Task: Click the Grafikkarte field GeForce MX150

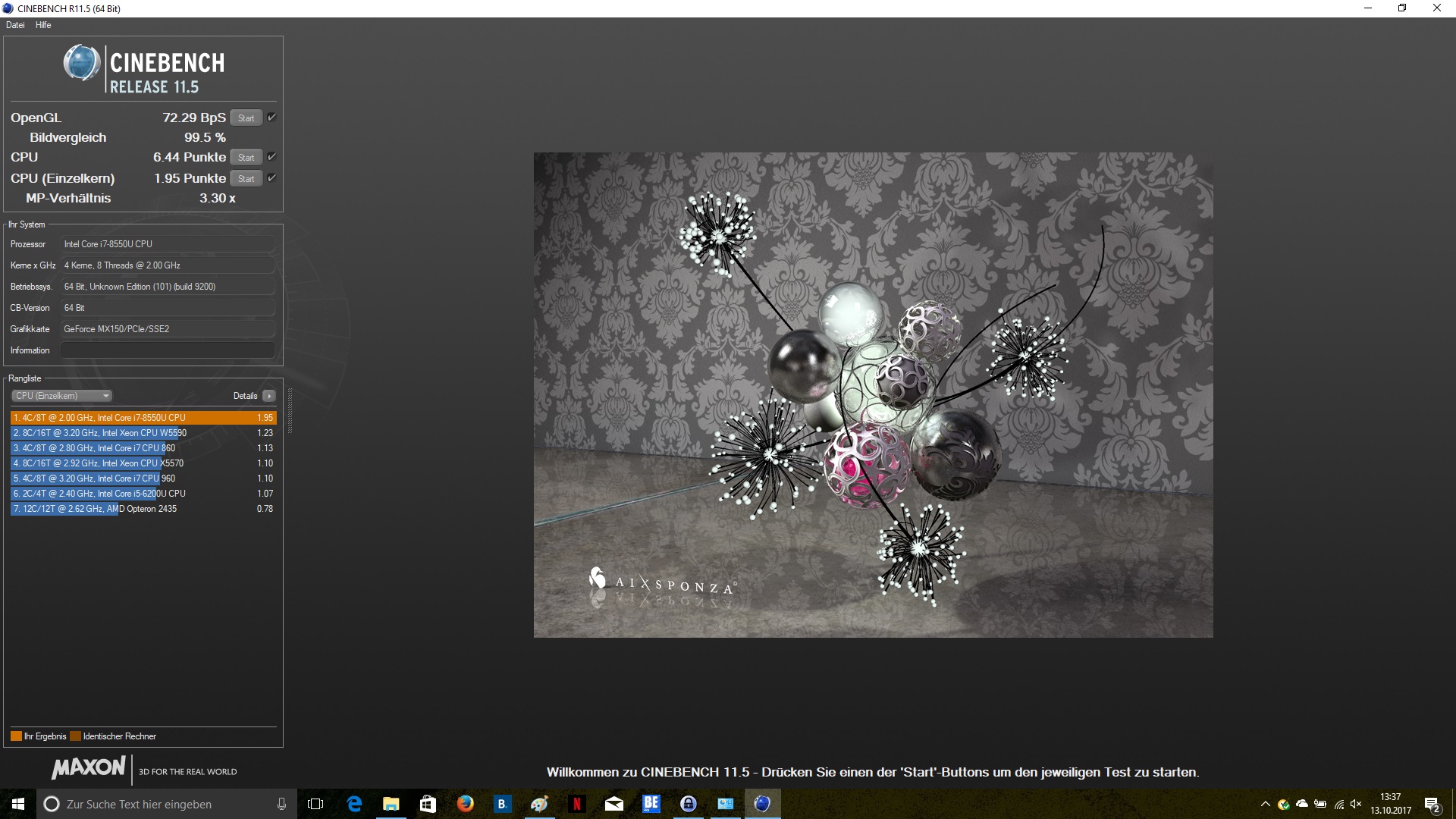Action: tap(168, 329)
